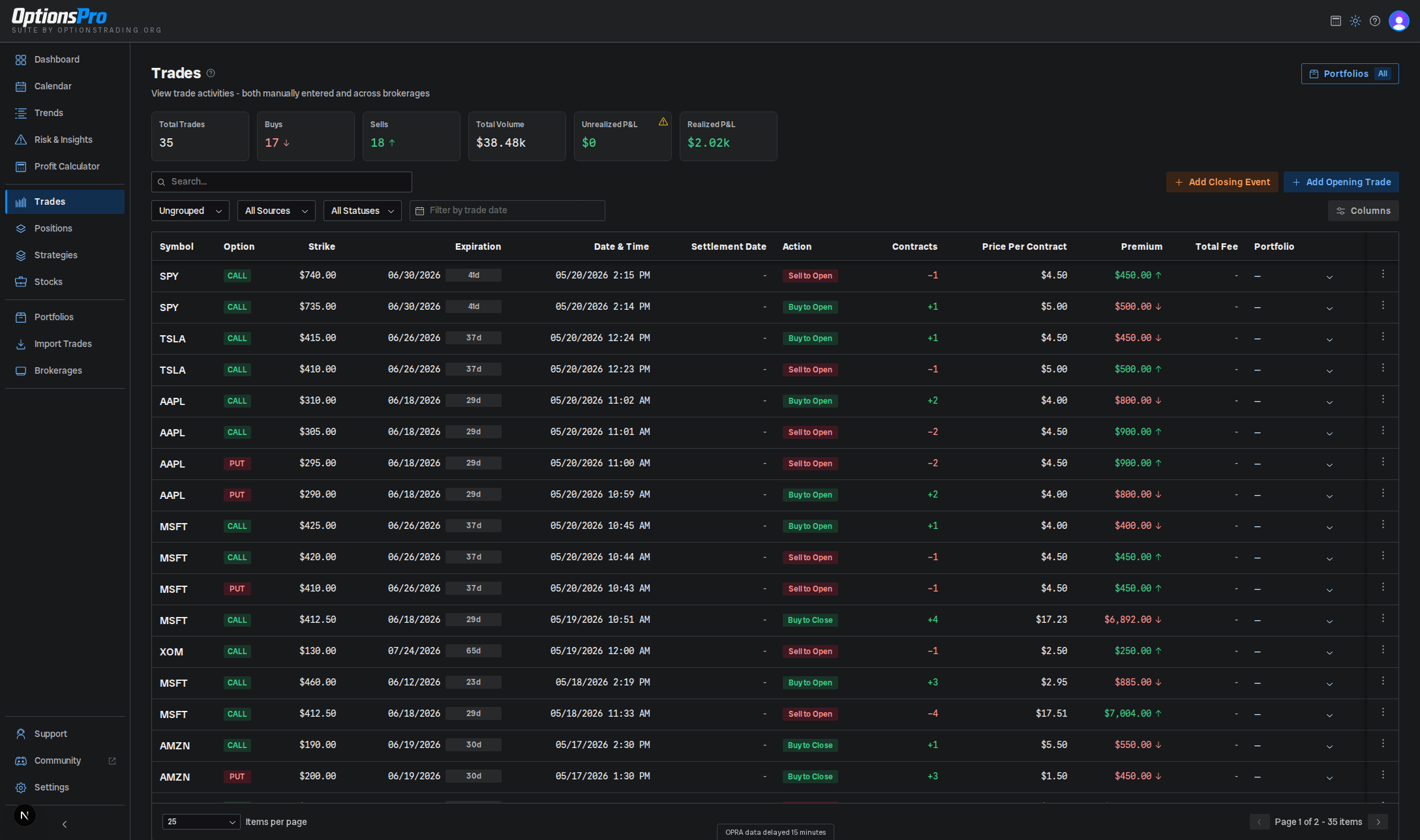Open items per page dropdown
The image size is (1420, 840).
[202, 822]
